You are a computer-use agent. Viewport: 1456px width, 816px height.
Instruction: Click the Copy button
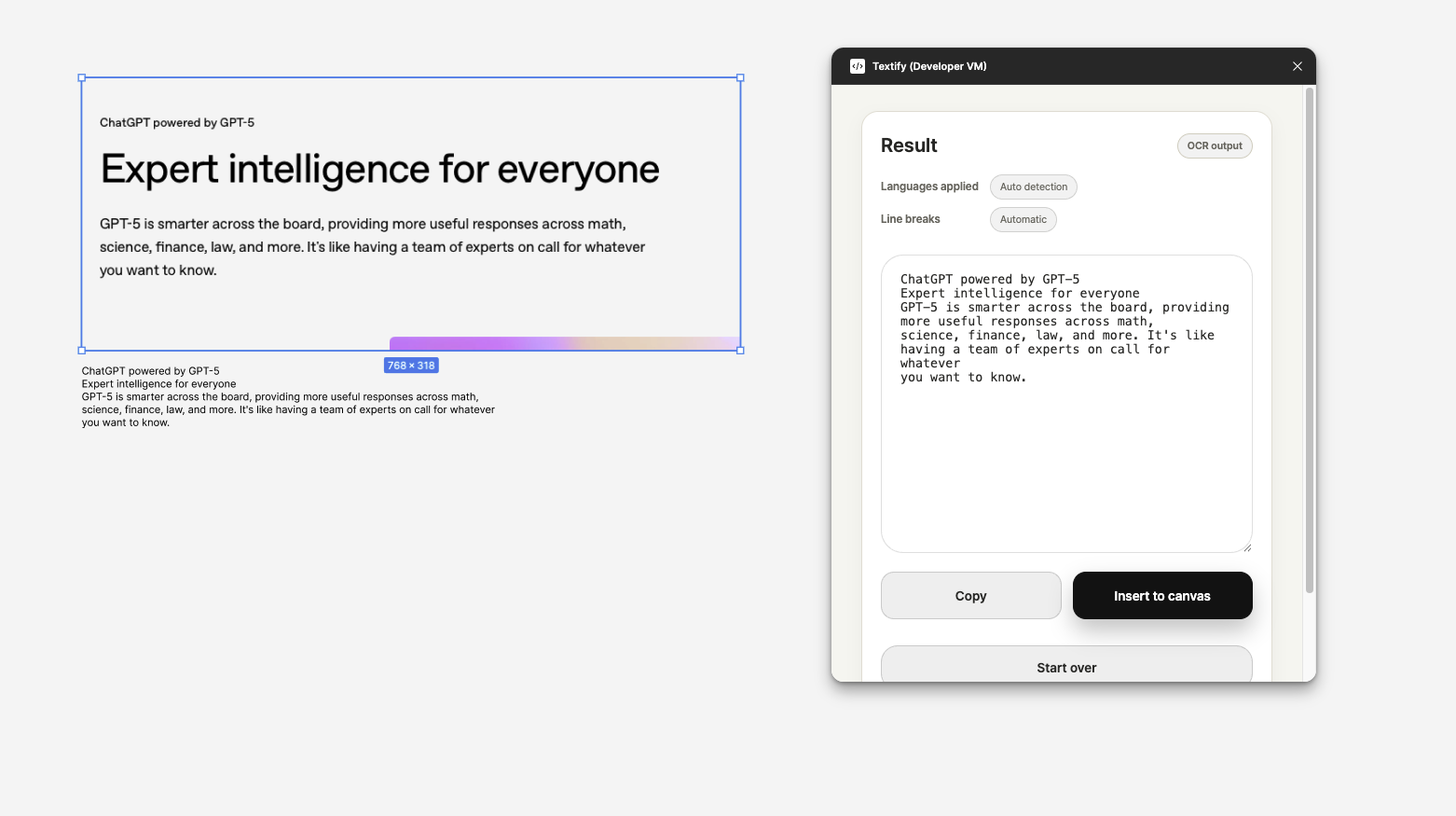tap(970, 595)
